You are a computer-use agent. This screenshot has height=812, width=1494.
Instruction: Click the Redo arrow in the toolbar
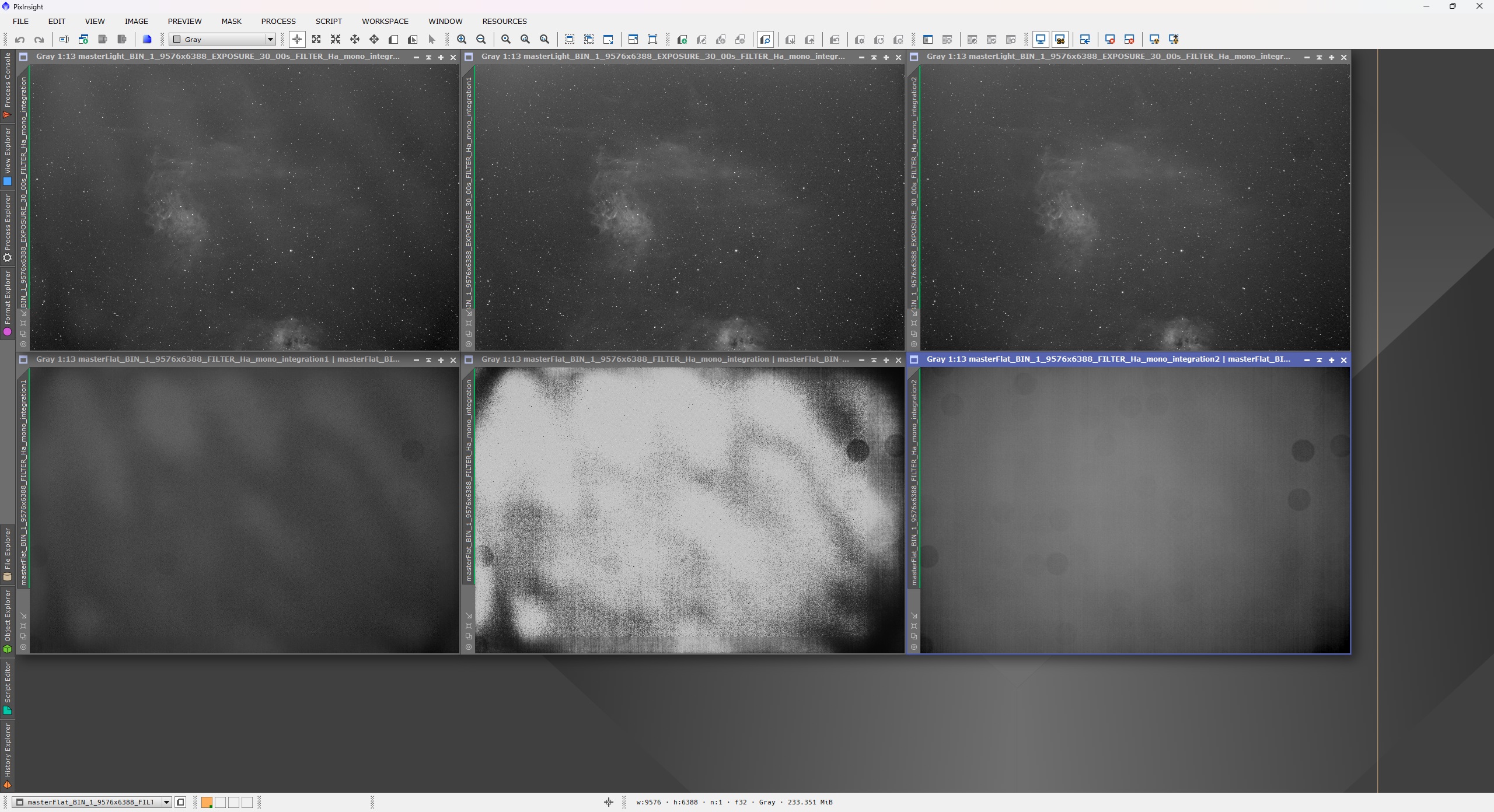tap(39, 40)
